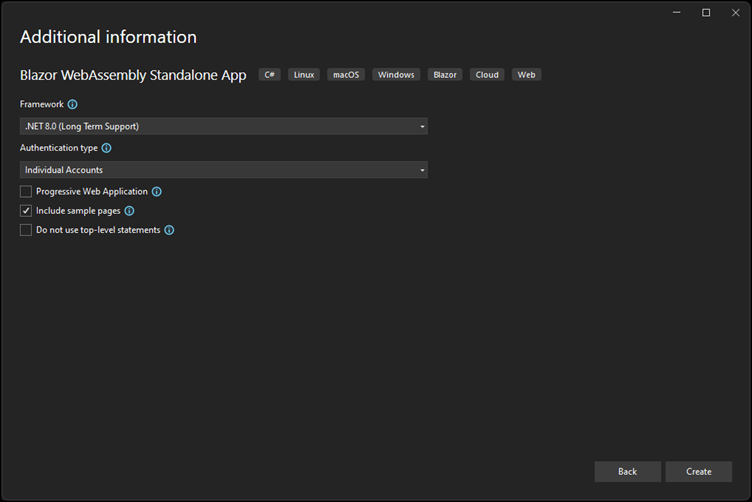Image resolution: width=752 pixels, height=502 pixels.
Task: Click the Framework info icon
Action: pyautogui.click(x=72, y=104)
